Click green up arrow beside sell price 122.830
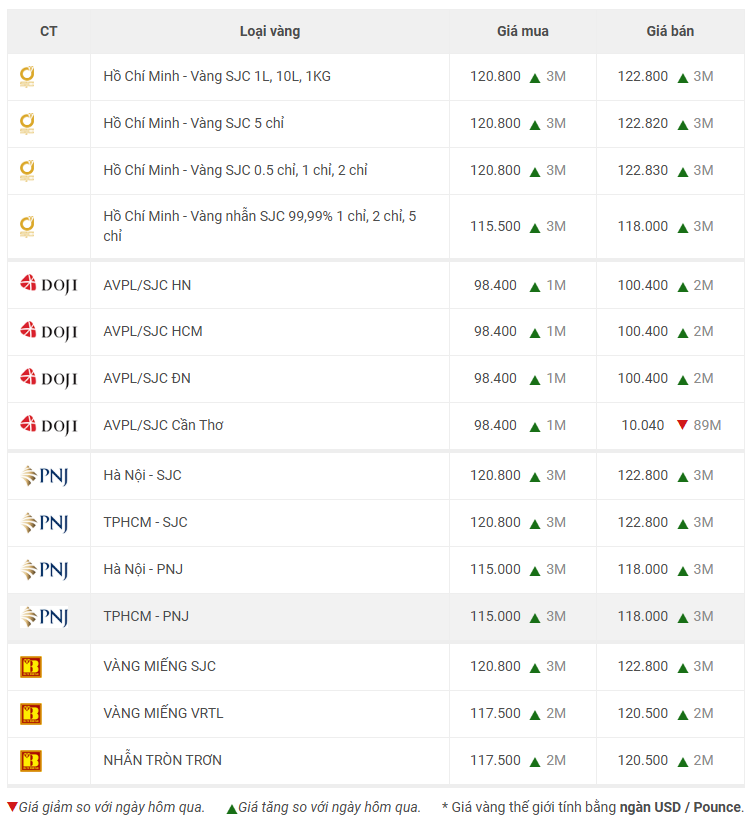The width and height of the screenshot is (754, 830). [683, 172]
